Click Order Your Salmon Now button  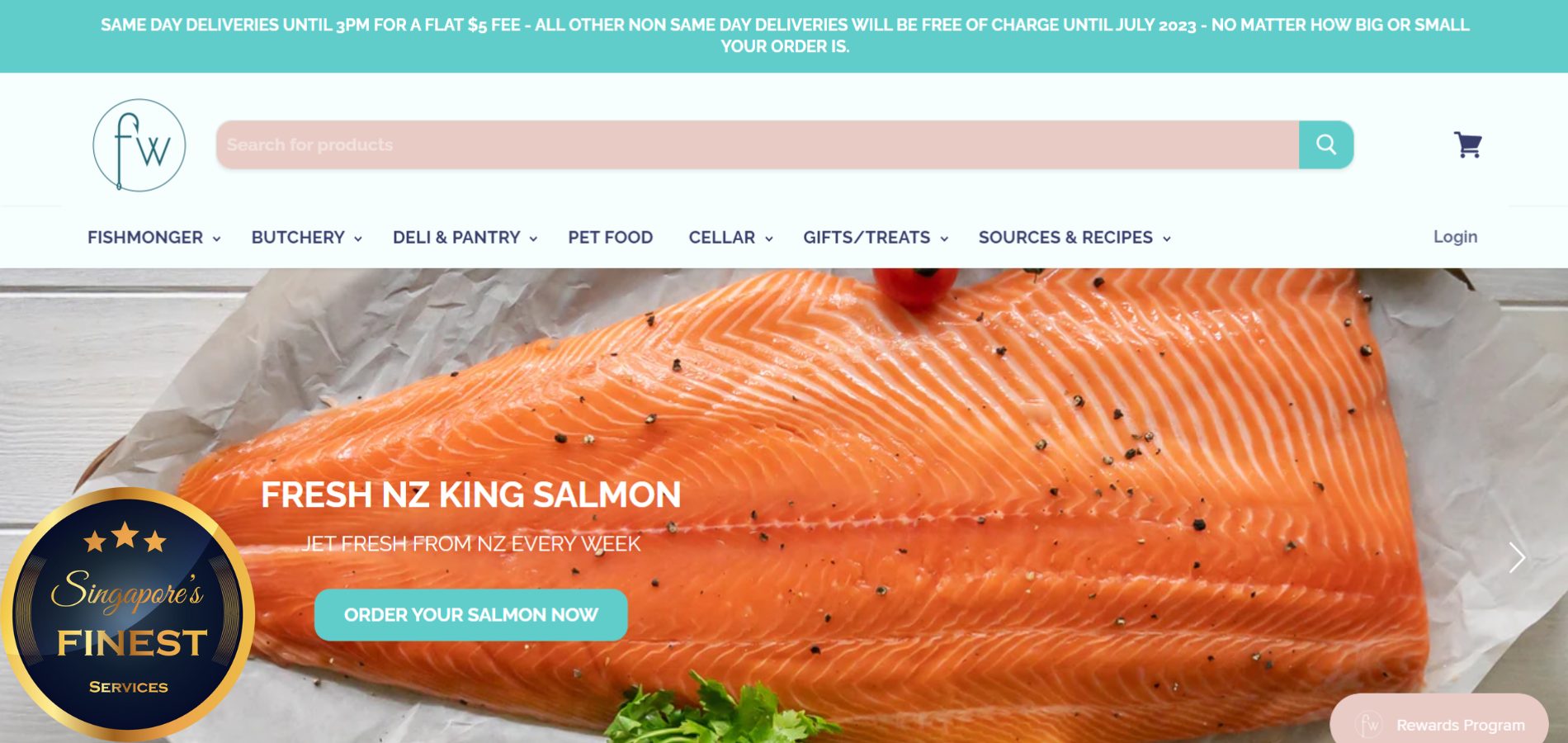tap(471, 615)
